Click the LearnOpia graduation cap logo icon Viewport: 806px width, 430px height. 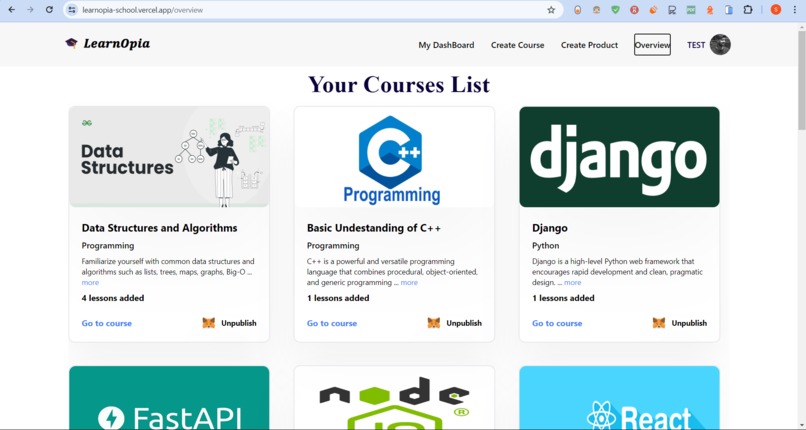coord(71,43)
